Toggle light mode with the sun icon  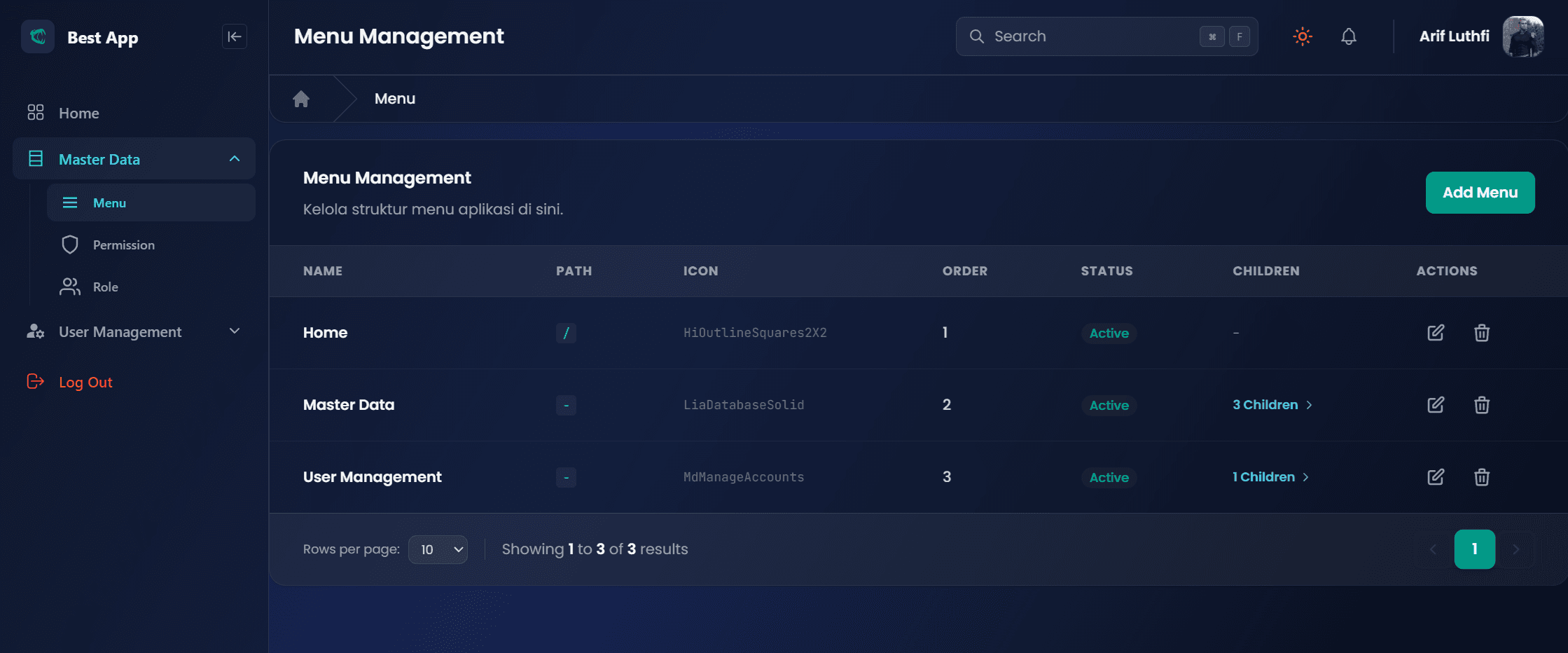click(1302, 36)
